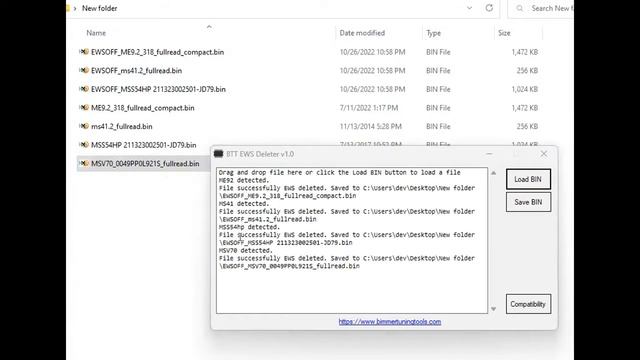Viewport: 640px width, 360px height.
Task: Click the search magnifier icon
Action: point(520,8)
